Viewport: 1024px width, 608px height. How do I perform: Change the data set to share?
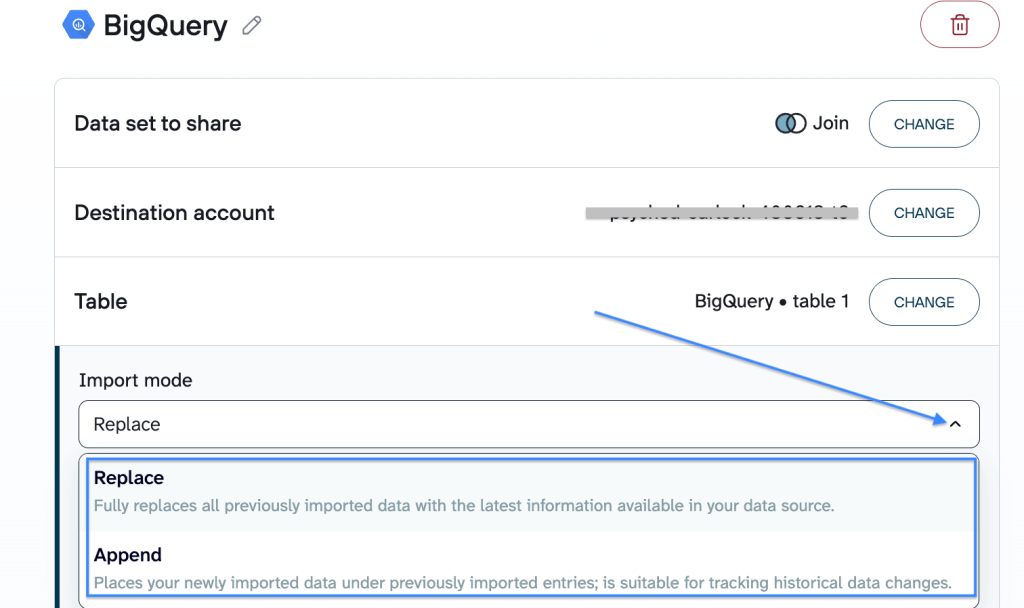pos(923,124)
